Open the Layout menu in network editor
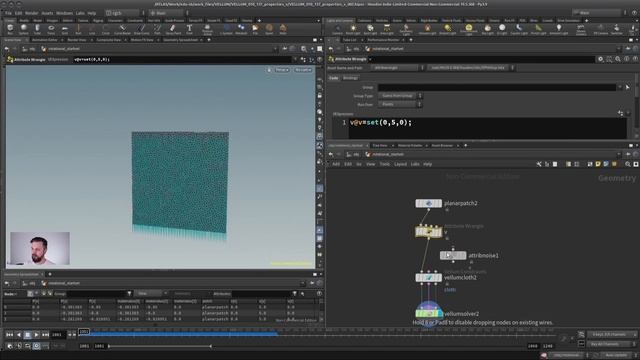This screenshot has width=640, height=360. (x=400, y=164)
